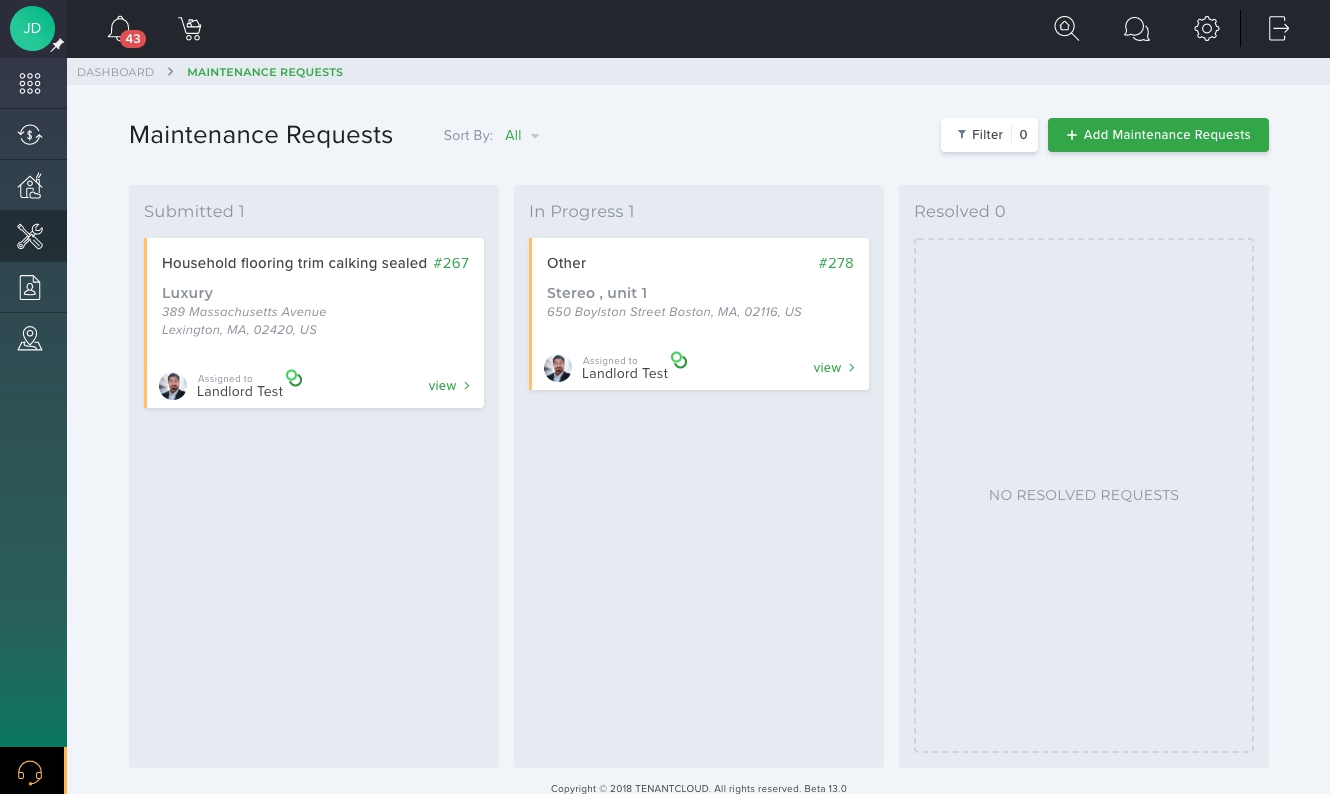Open the notifications bell with 43 badge
Viewport: 1330px width, 794px height.
pyautogui.click(x=122, y=29)
